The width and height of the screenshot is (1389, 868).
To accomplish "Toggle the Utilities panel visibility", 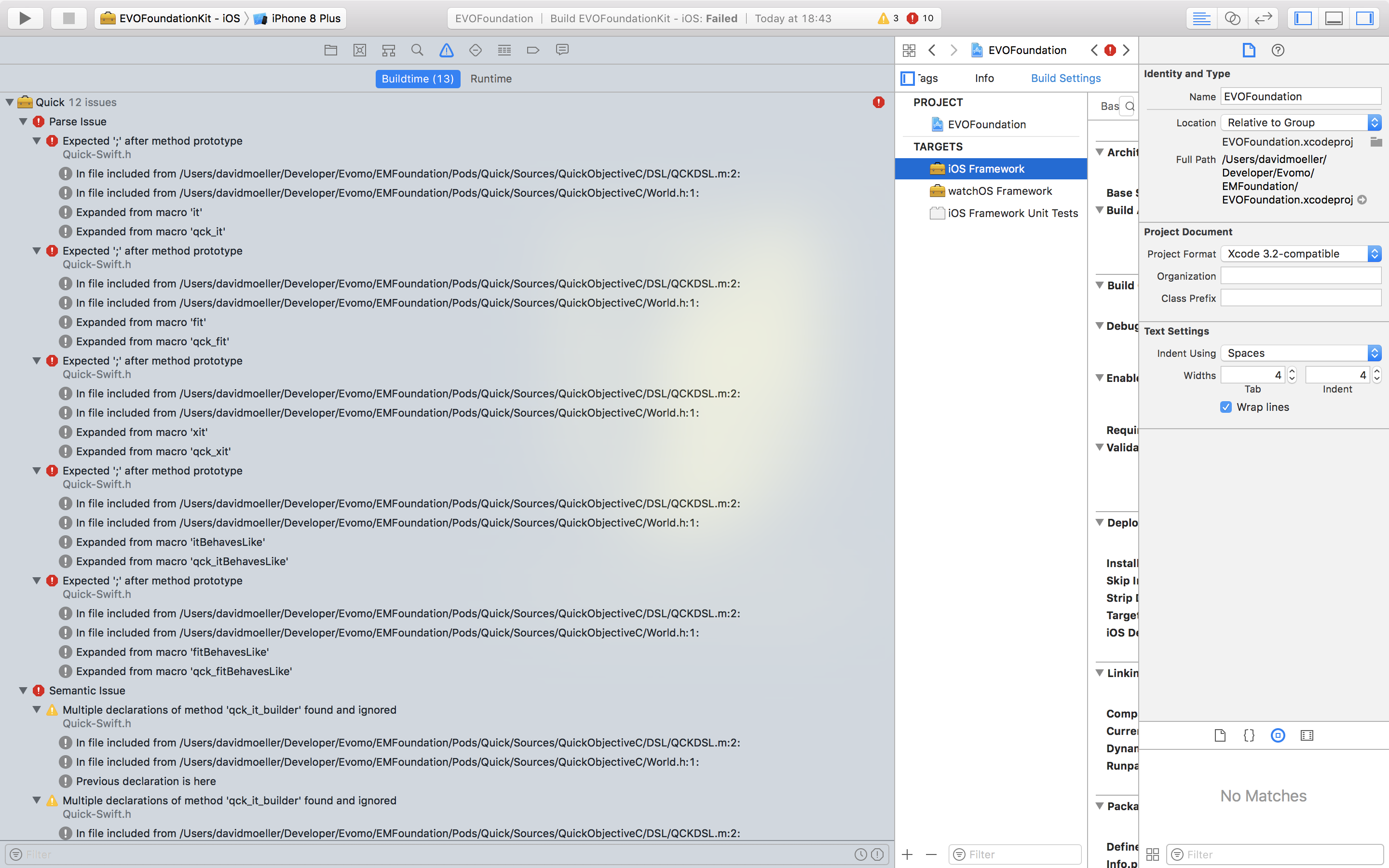I will (1364, 18).
